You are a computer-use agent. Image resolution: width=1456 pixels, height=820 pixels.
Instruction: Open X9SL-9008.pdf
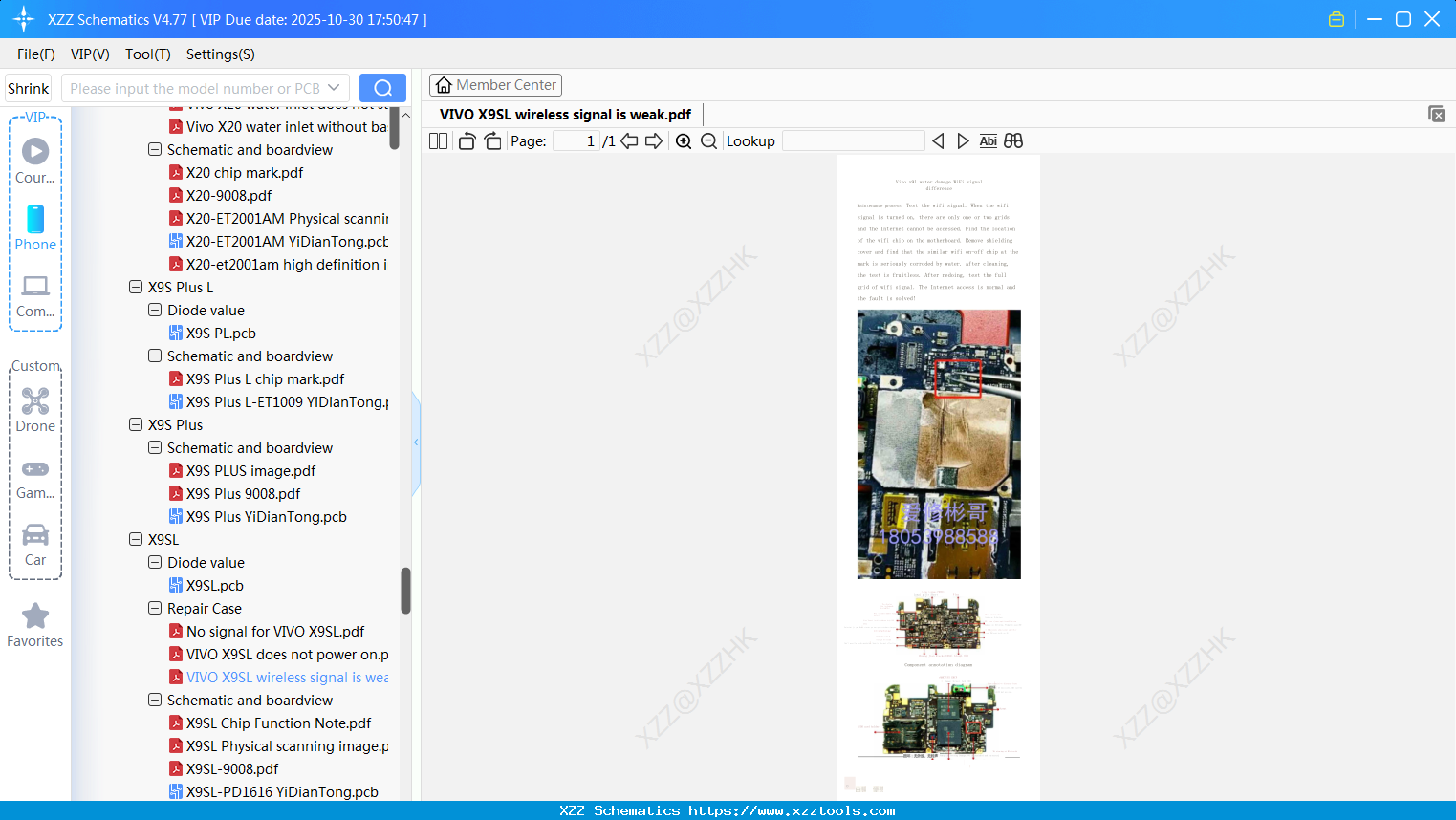232,769
